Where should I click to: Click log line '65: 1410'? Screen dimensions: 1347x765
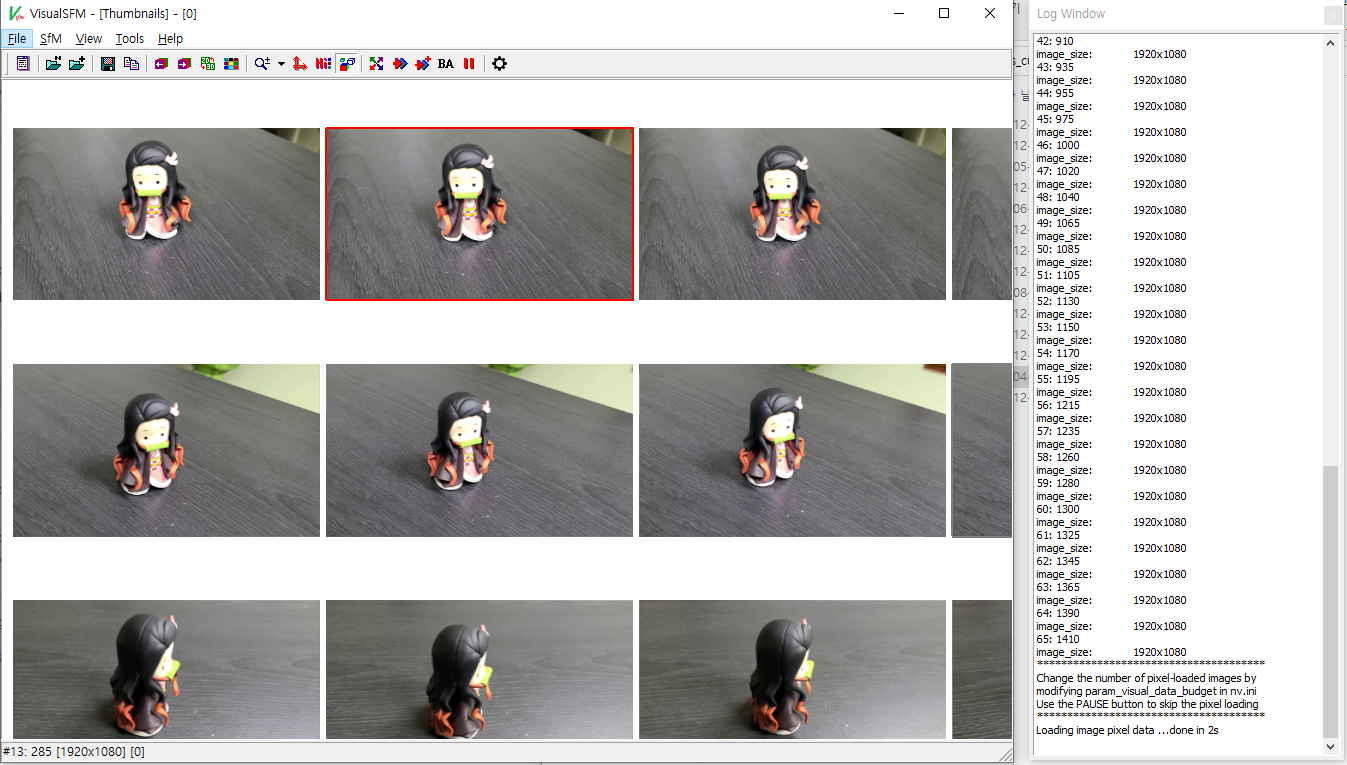1058,639
